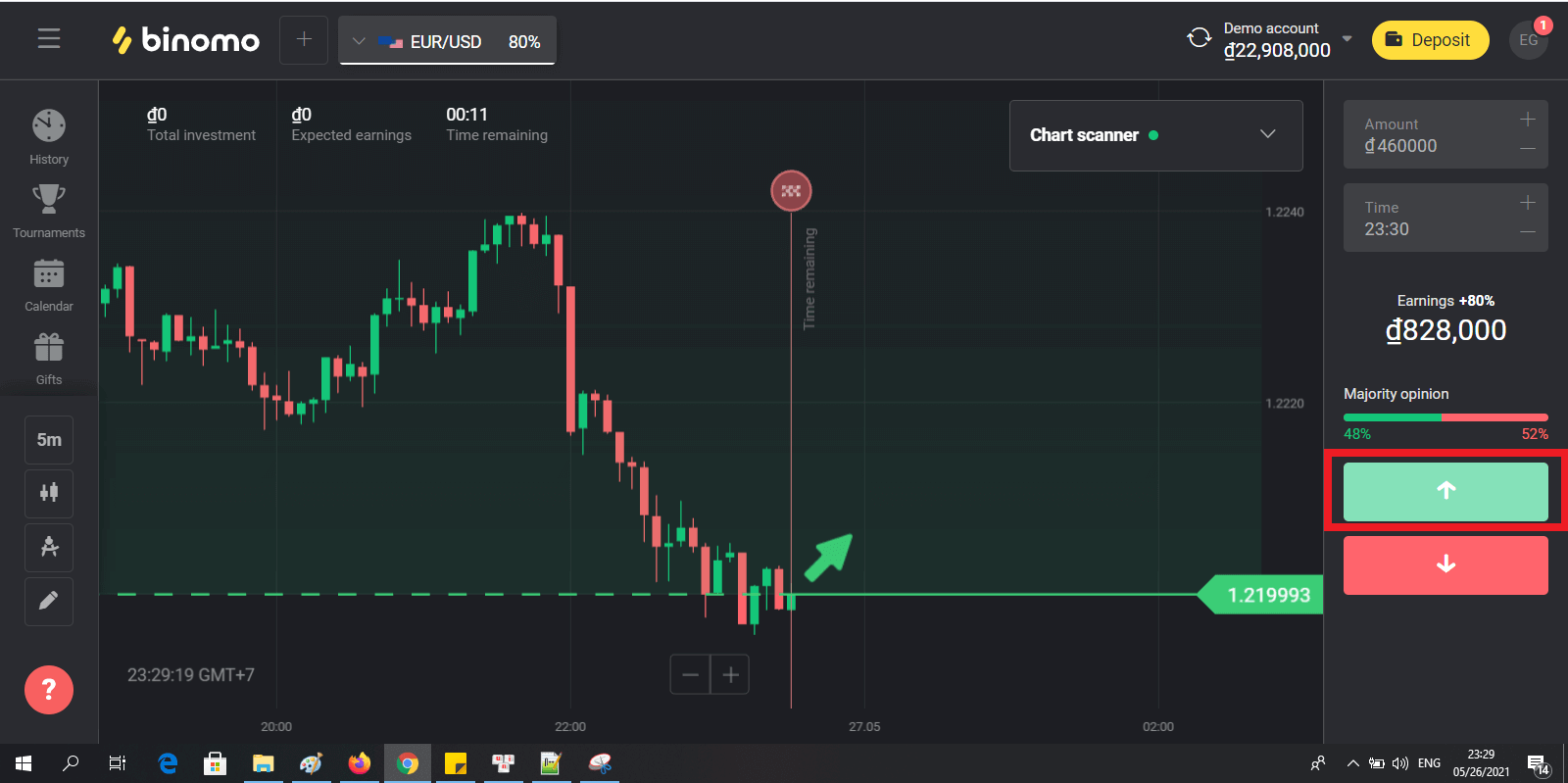Open the Gifts section
This screenshot has width=1568, height=783.
49,357
